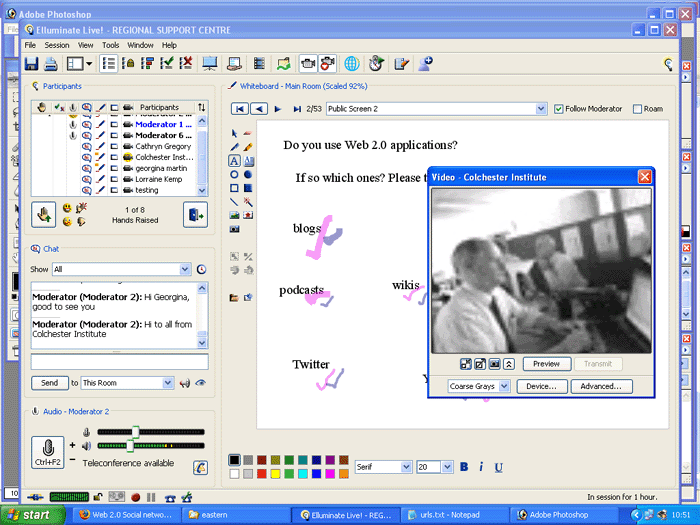Open the View menu
The width and height of the screenshot is (700, 525).
85,45
